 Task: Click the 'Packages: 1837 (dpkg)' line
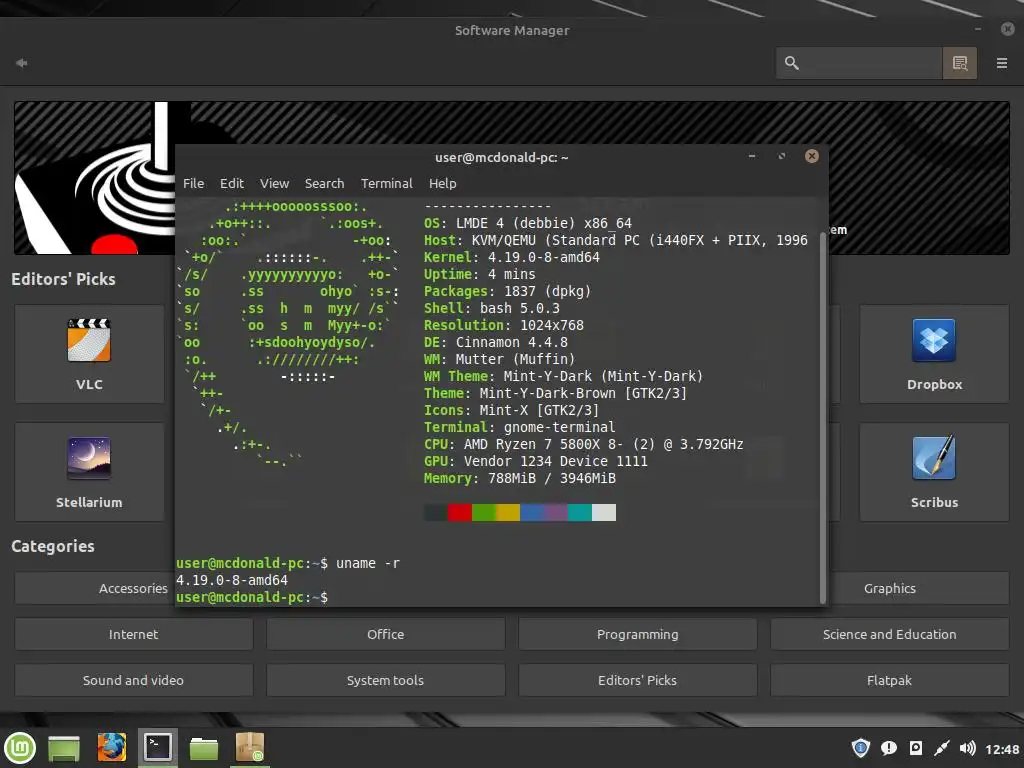pyautogui.click(x=507, y=291)
